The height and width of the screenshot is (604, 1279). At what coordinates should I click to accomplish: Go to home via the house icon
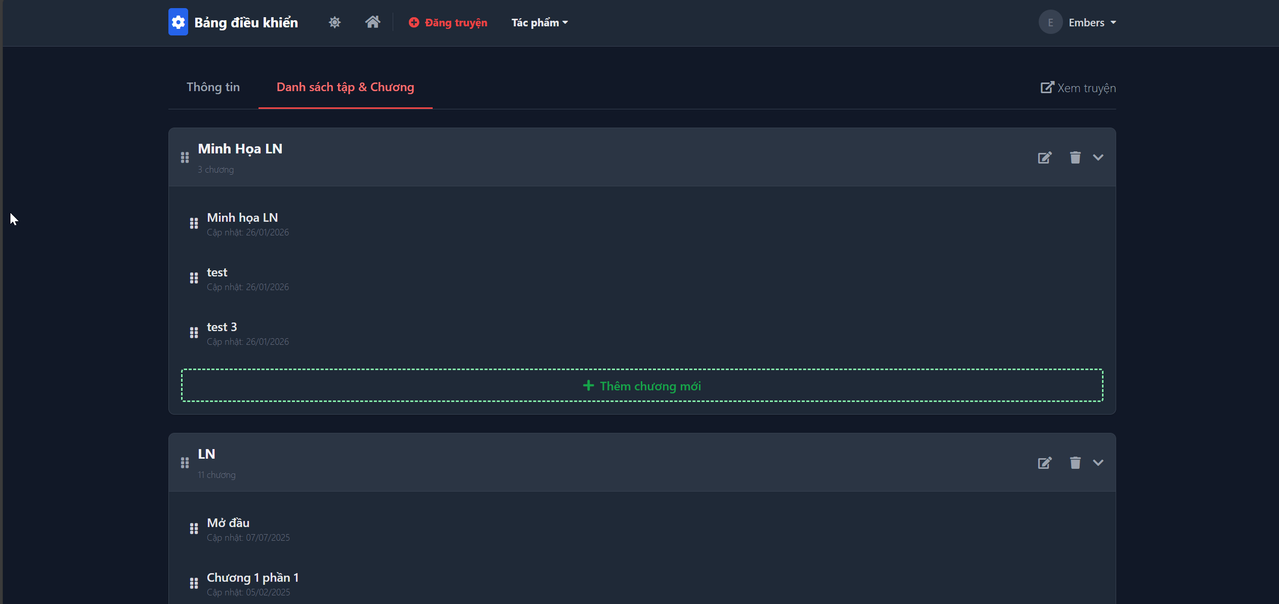pyautogui.click(x=373, y=22)
